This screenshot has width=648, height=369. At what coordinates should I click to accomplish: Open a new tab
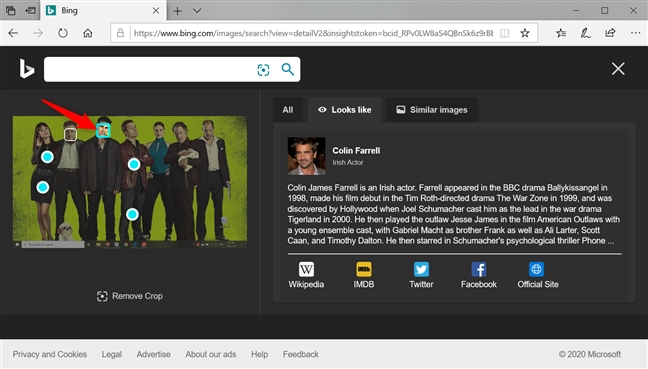(177, 11)
